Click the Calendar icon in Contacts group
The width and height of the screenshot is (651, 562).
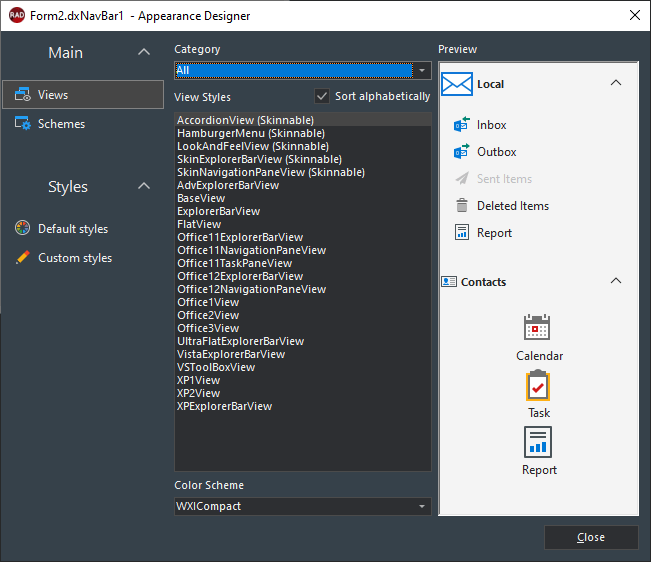pyautogui.click(x=538, y=328)
